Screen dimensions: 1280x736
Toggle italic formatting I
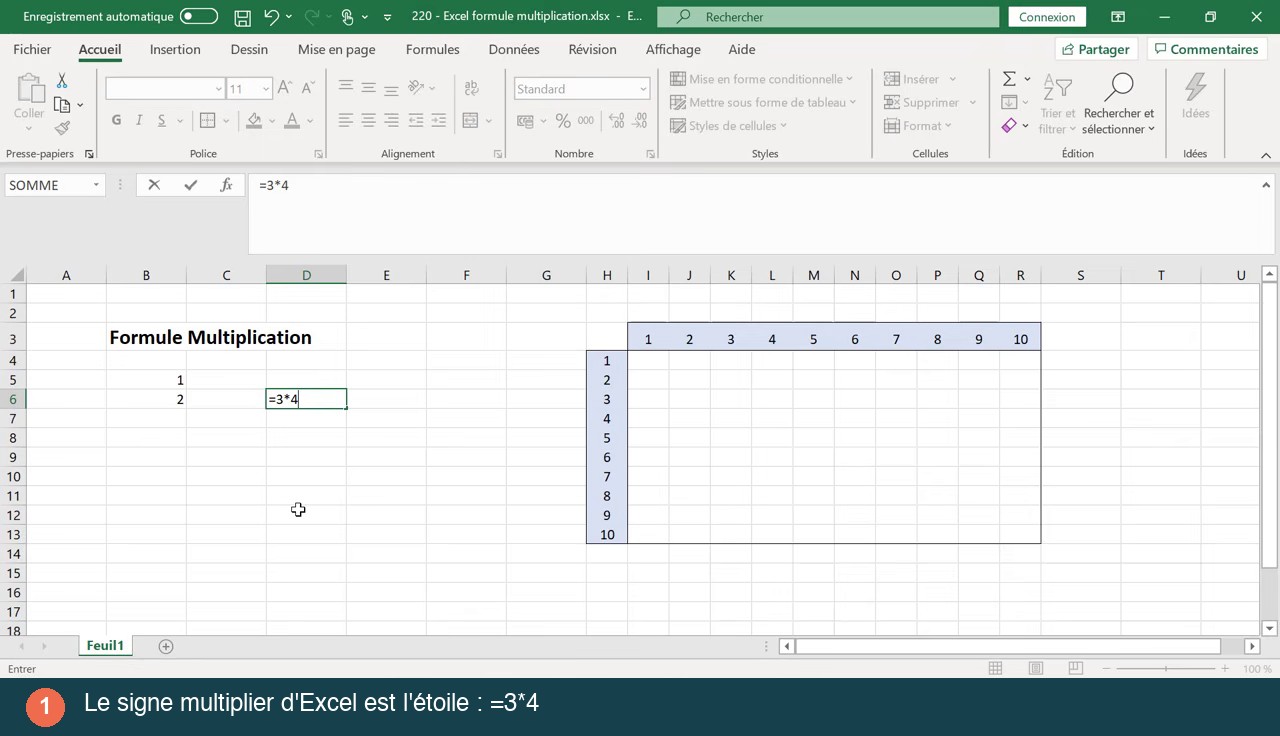[138, 120]
